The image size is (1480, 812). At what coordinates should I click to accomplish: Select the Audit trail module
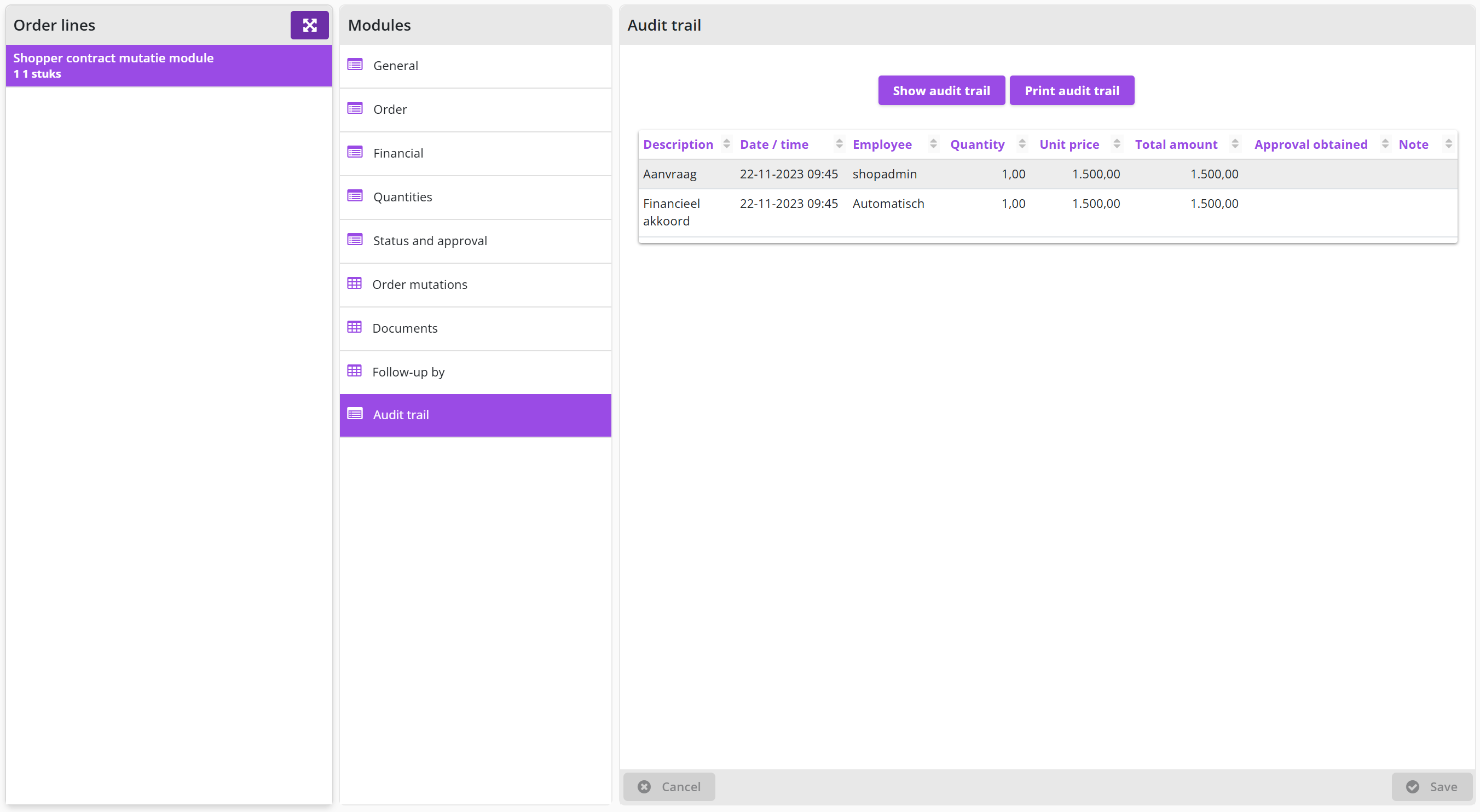475,415
